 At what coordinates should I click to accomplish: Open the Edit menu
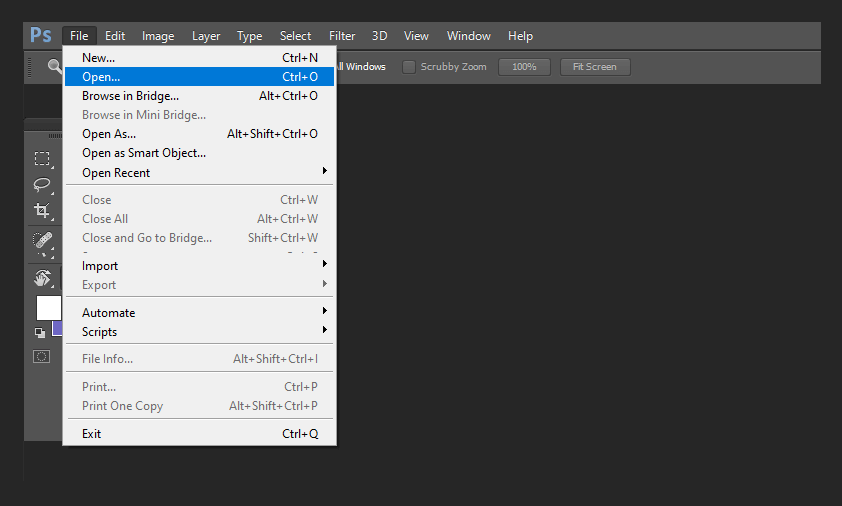tap(115, 36)
